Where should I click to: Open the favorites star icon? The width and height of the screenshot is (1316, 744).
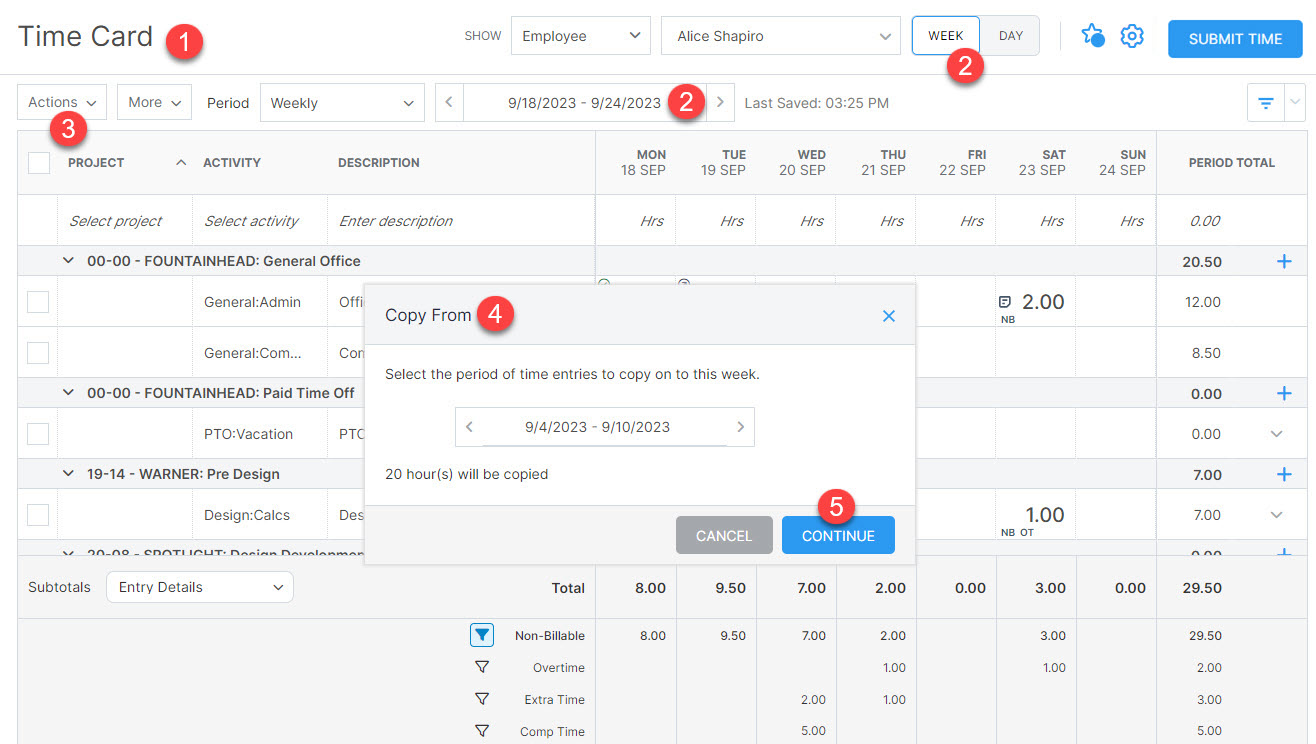point(1093,35)
